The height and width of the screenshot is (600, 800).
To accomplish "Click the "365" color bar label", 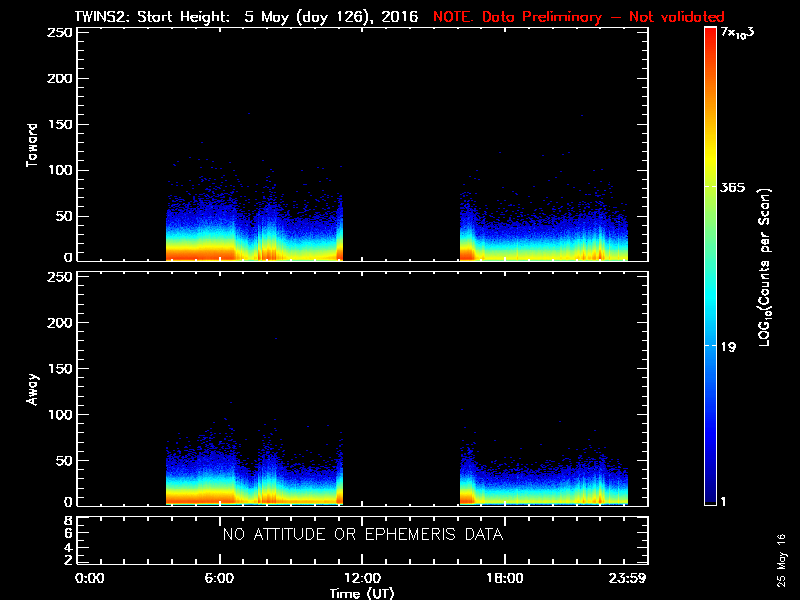I will (x=732, y=188).
